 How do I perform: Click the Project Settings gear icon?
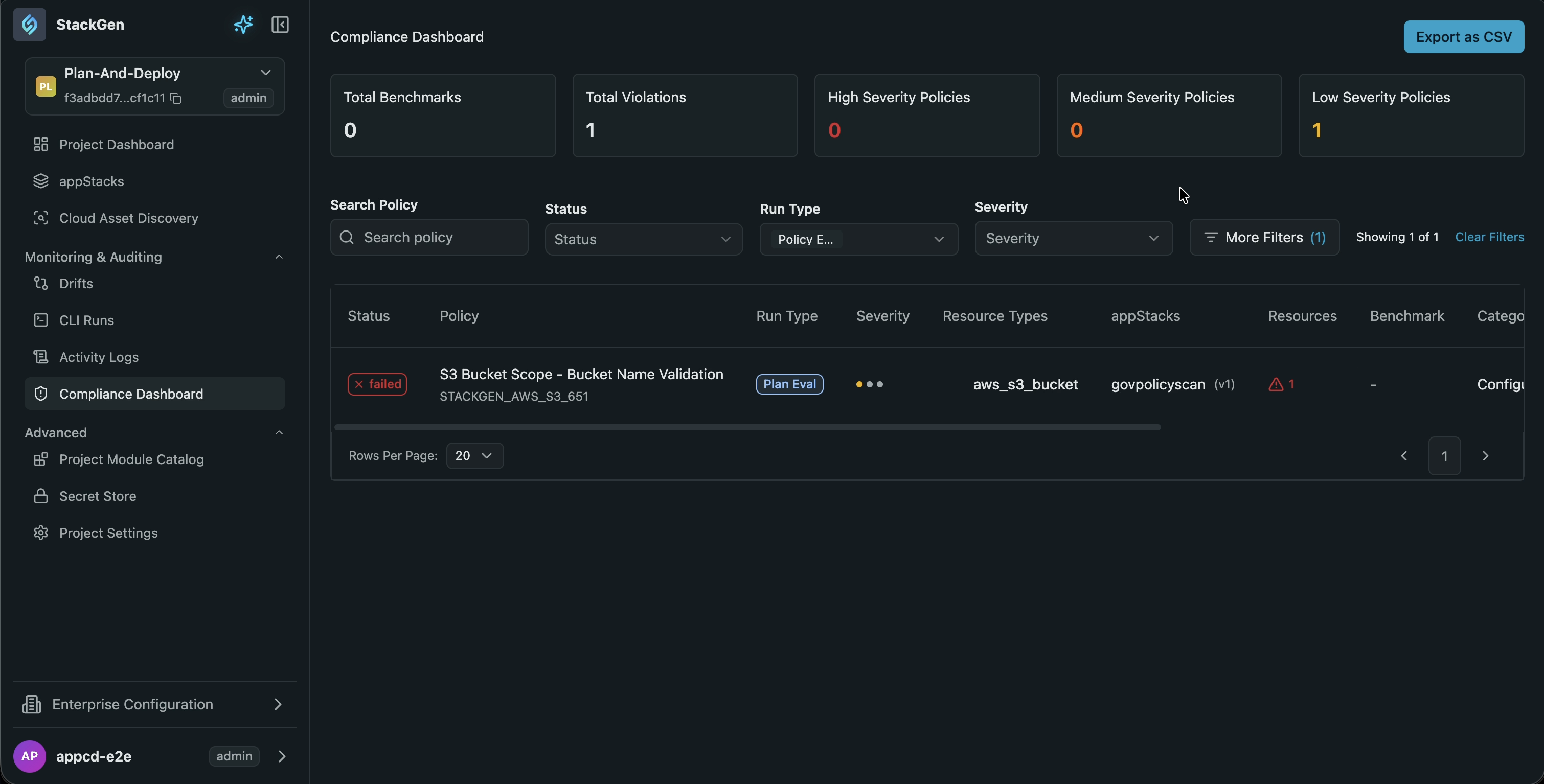point(41,533)
